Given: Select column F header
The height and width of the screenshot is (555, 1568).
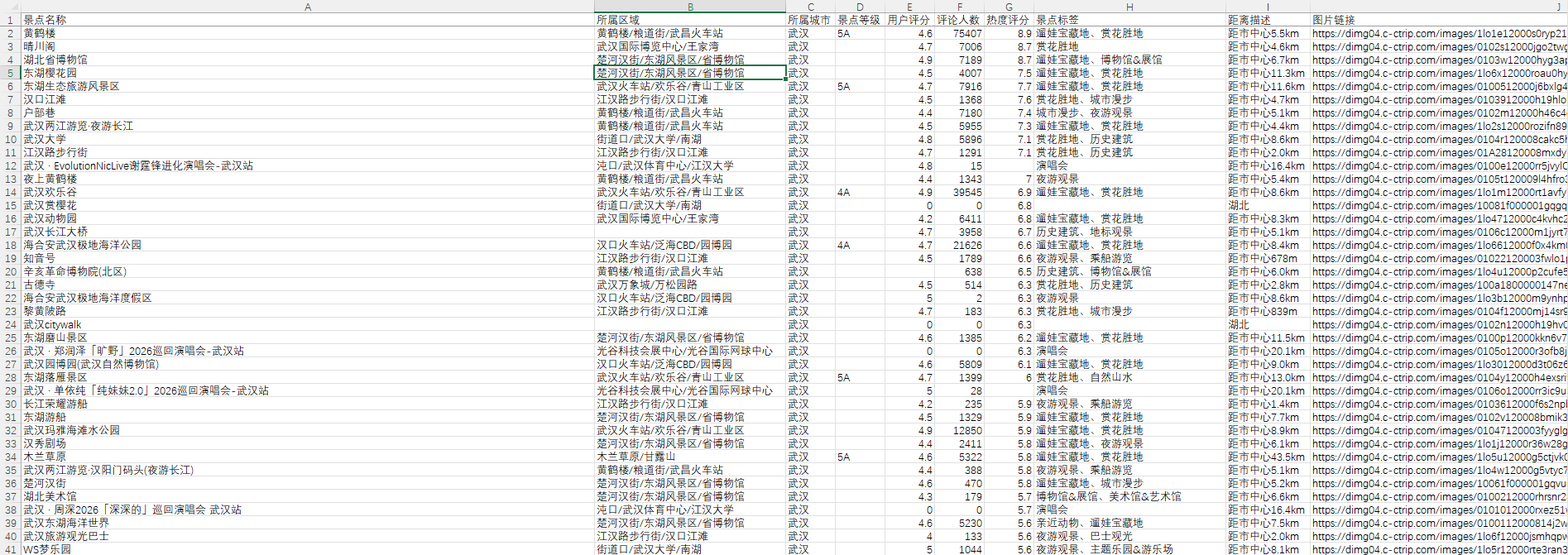Looking at the screenshot, I should tap(959, 7).
